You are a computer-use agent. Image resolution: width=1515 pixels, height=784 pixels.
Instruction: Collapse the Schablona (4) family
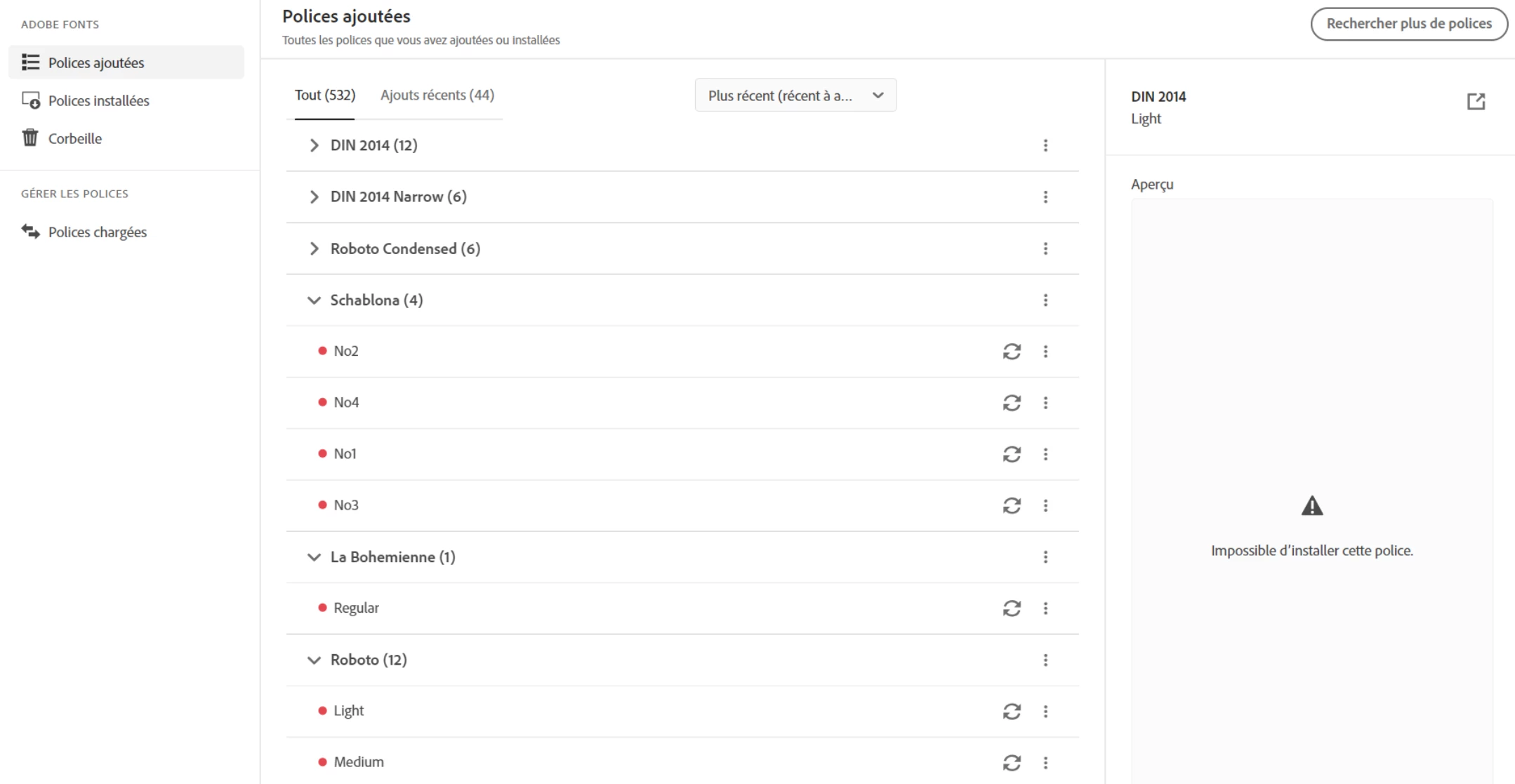[314, 300]
